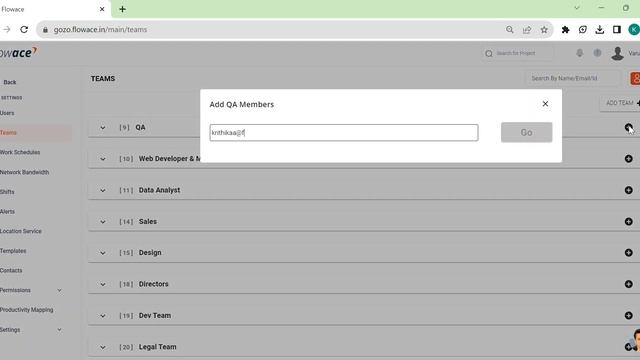Close the Flowace browser tab
640x360 pixels.
pyautogui.click(x=102, y=9)
